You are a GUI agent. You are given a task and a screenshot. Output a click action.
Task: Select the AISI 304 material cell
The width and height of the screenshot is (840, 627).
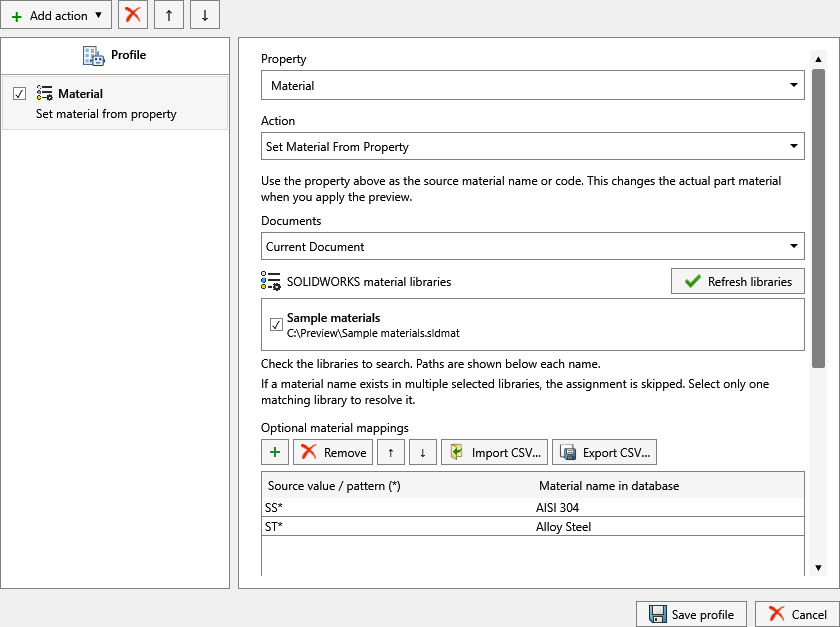pos(669,507)
